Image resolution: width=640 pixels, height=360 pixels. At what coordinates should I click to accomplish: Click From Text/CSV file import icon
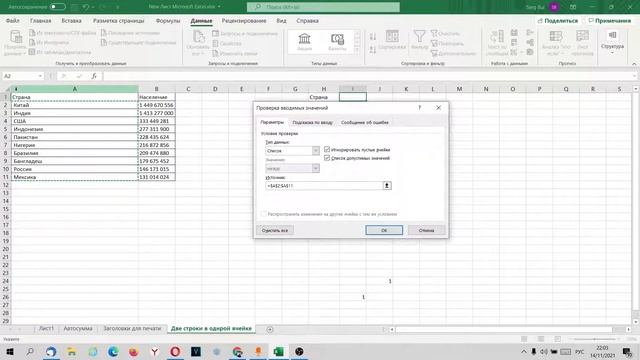pos(32,33)
